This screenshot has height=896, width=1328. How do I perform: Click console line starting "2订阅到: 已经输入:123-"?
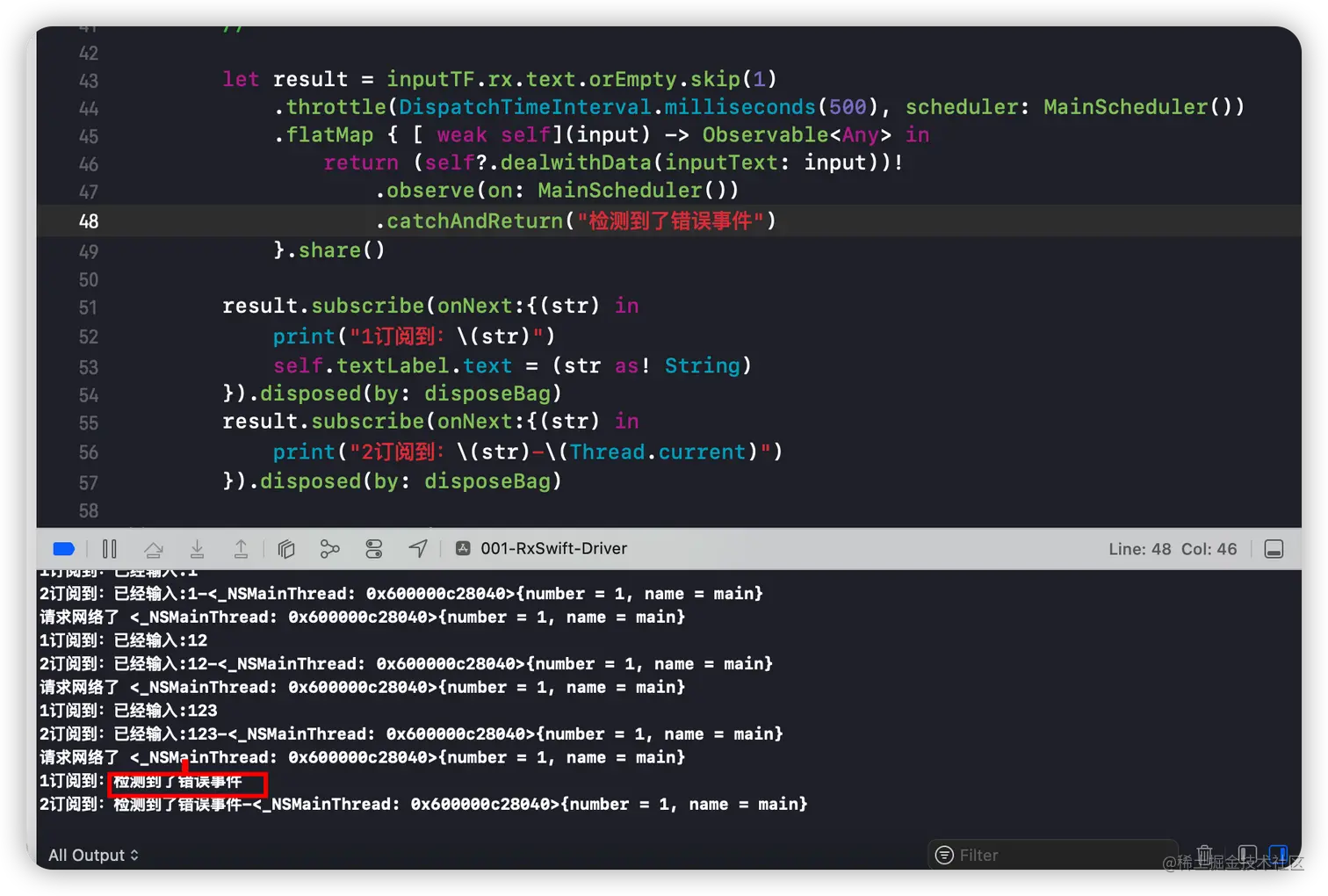411,733
